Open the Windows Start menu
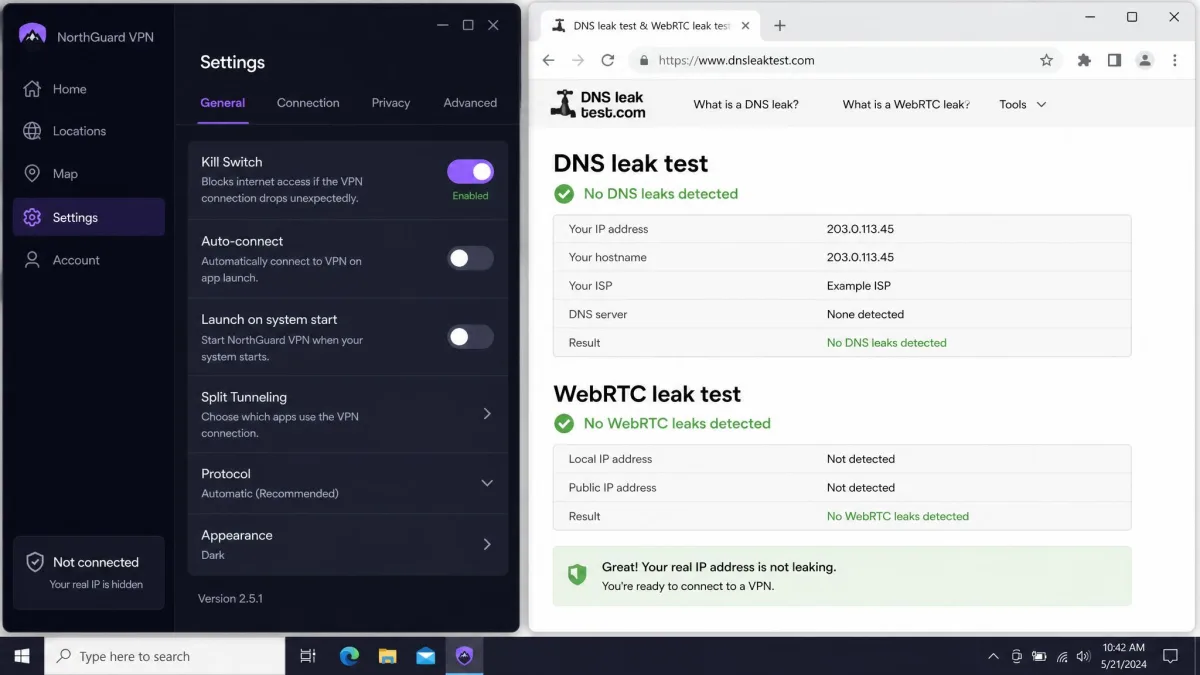 [x=22, y=656]
